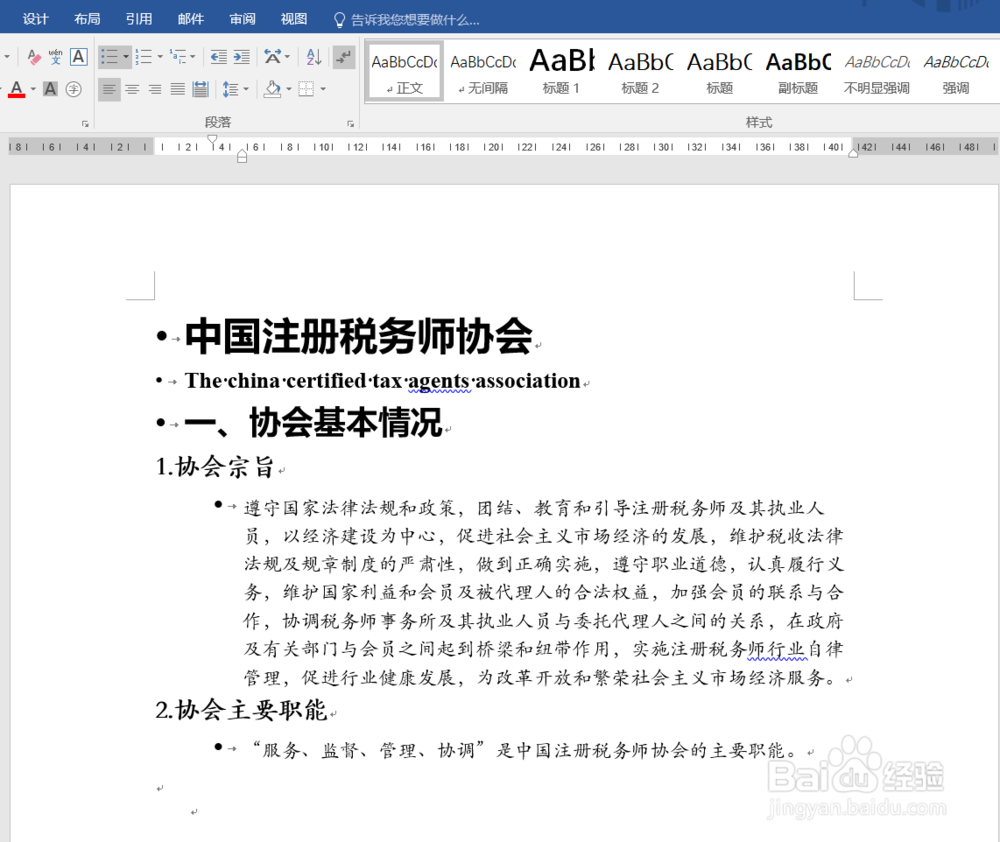
Task: Click the heading 2.协会主要职能
Action: click(241, 709)
